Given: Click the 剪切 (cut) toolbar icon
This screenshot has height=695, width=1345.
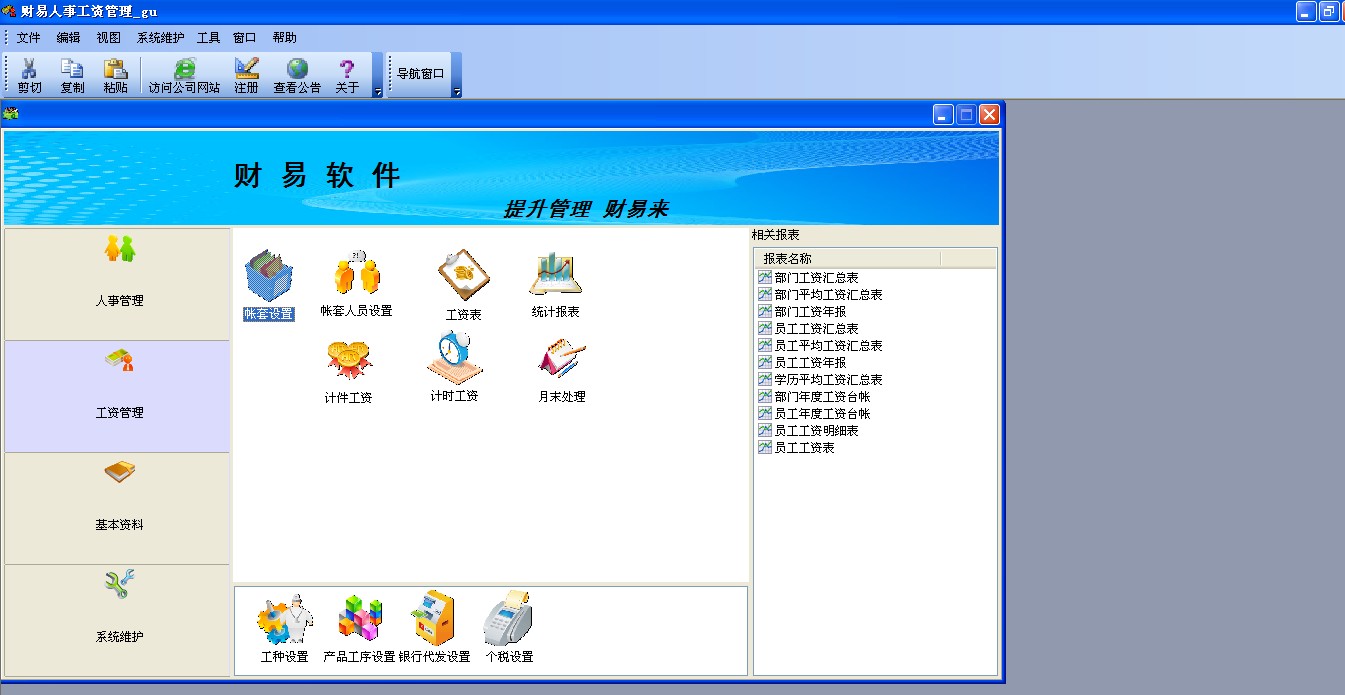Looking at the screenshot, I should click(29, 75).
